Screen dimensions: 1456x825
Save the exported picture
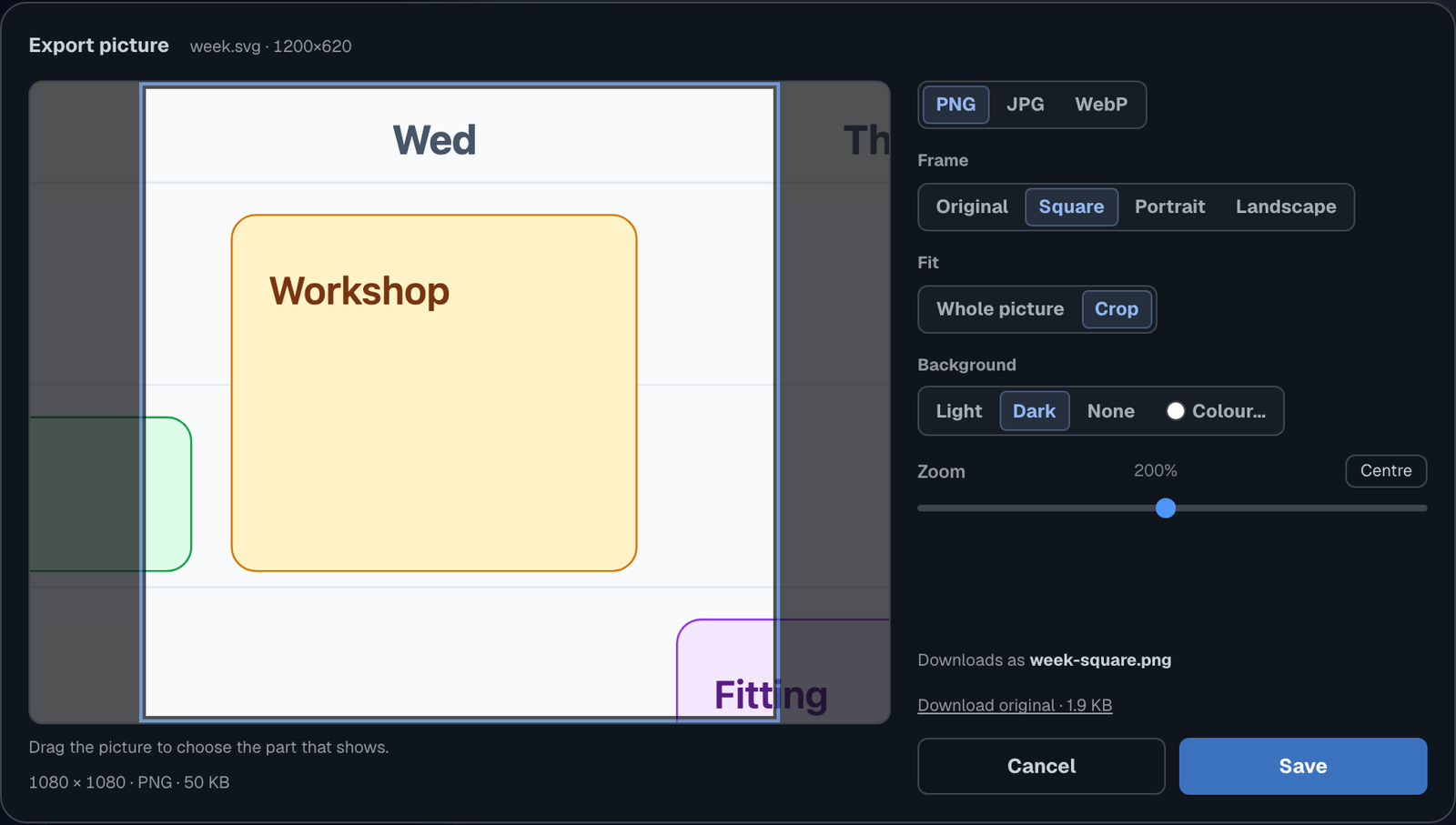tap(1303, 767)
